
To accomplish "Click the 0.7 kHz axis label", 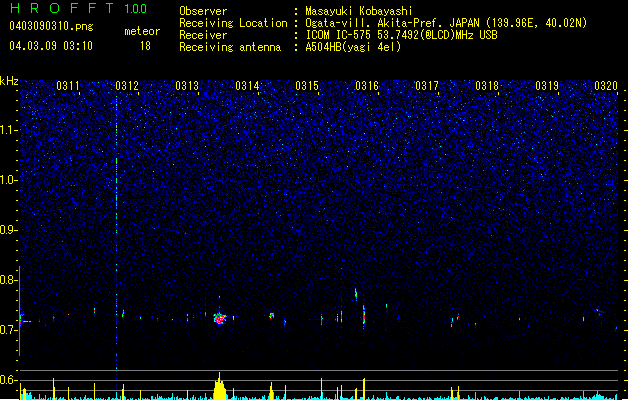I will click(x=8, y=330).
